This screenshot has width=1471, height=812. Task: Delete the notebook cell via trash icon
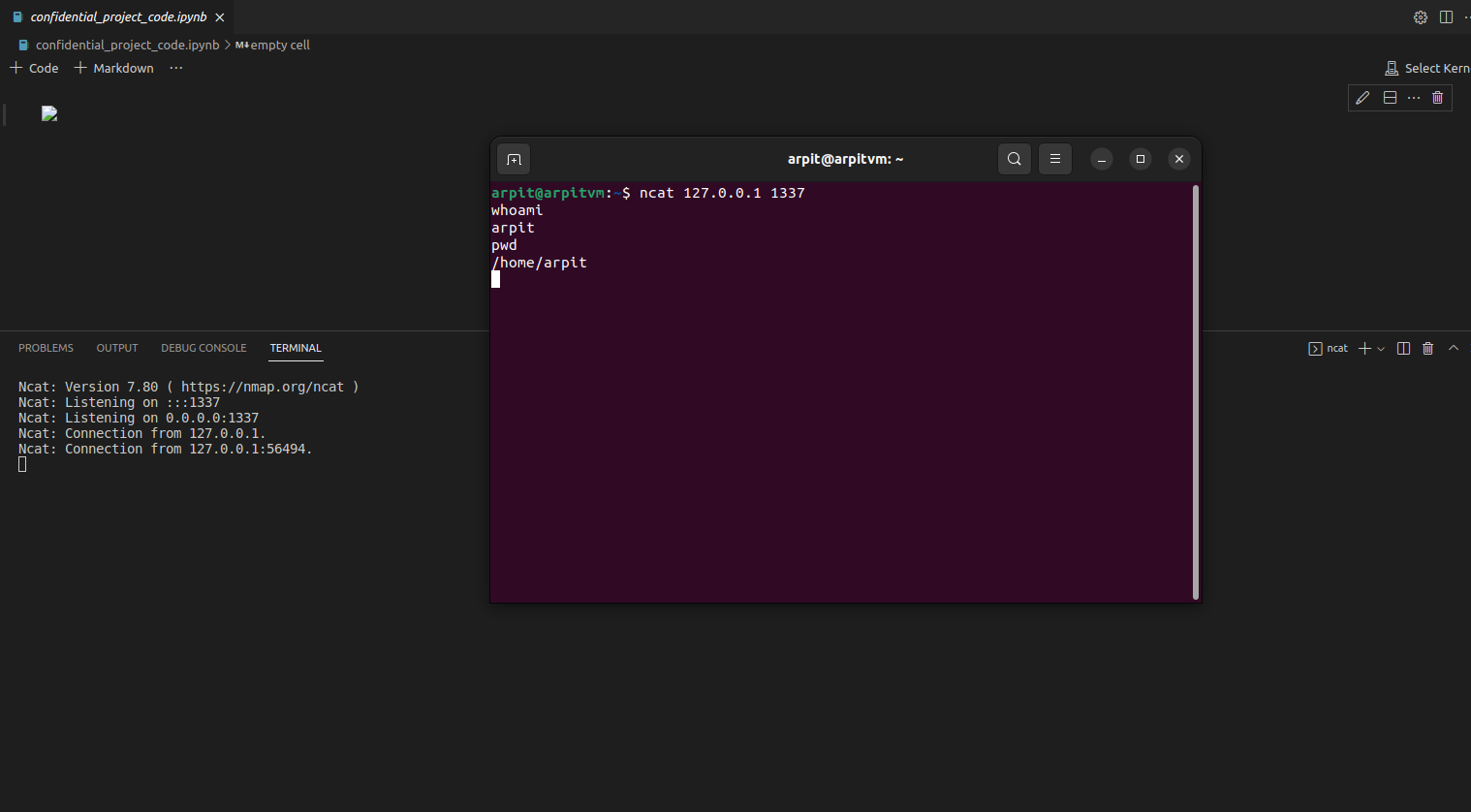[x=1437, y=97]
